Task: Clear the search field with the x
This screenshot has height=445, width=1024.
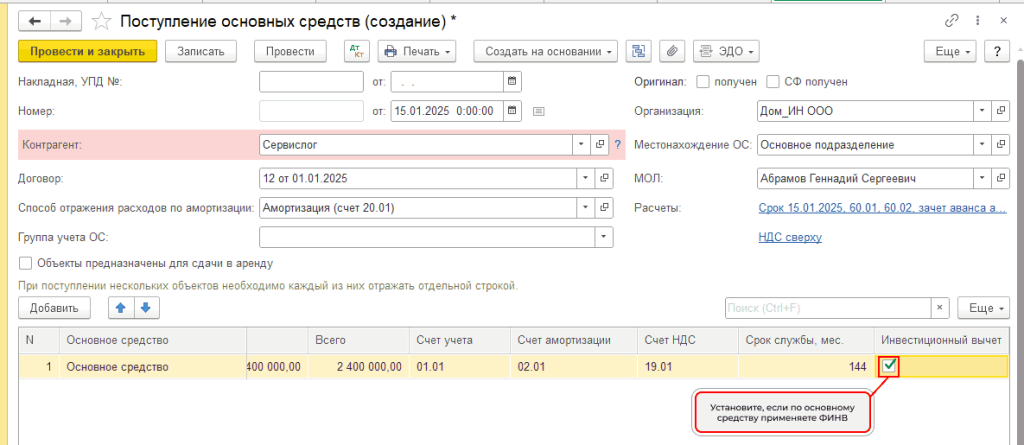Action: click(940, 308)
